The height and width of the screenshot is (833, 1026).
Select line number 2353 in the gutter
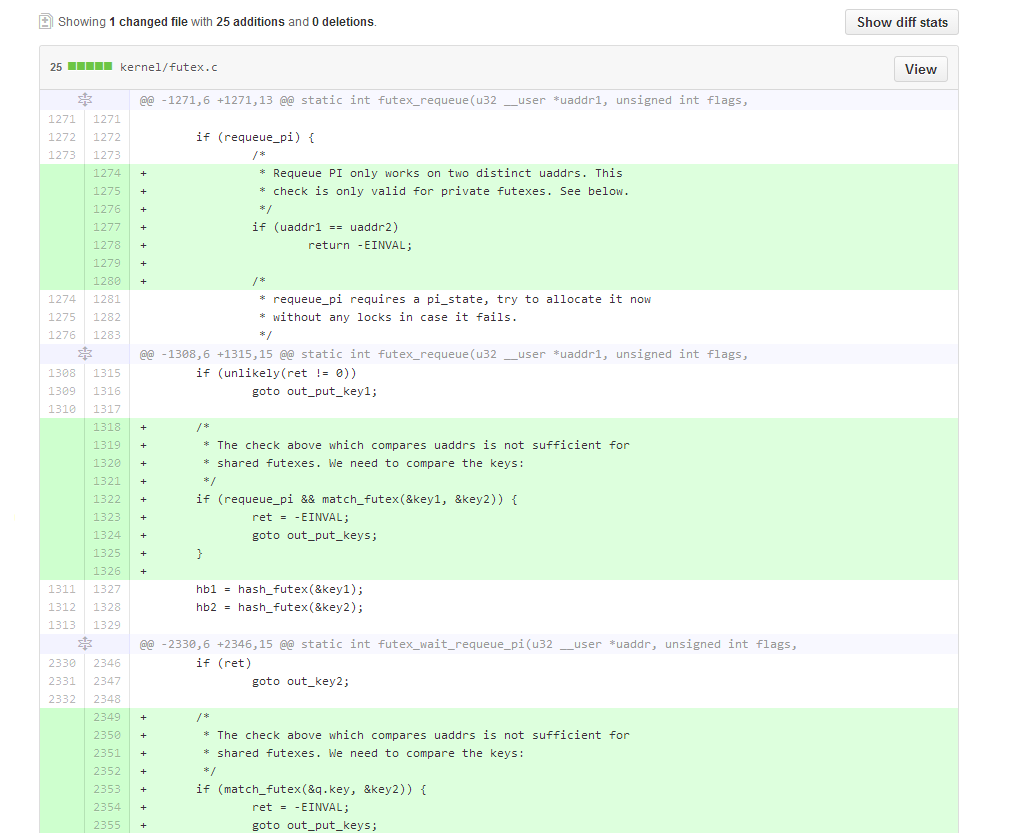[106, 789]
